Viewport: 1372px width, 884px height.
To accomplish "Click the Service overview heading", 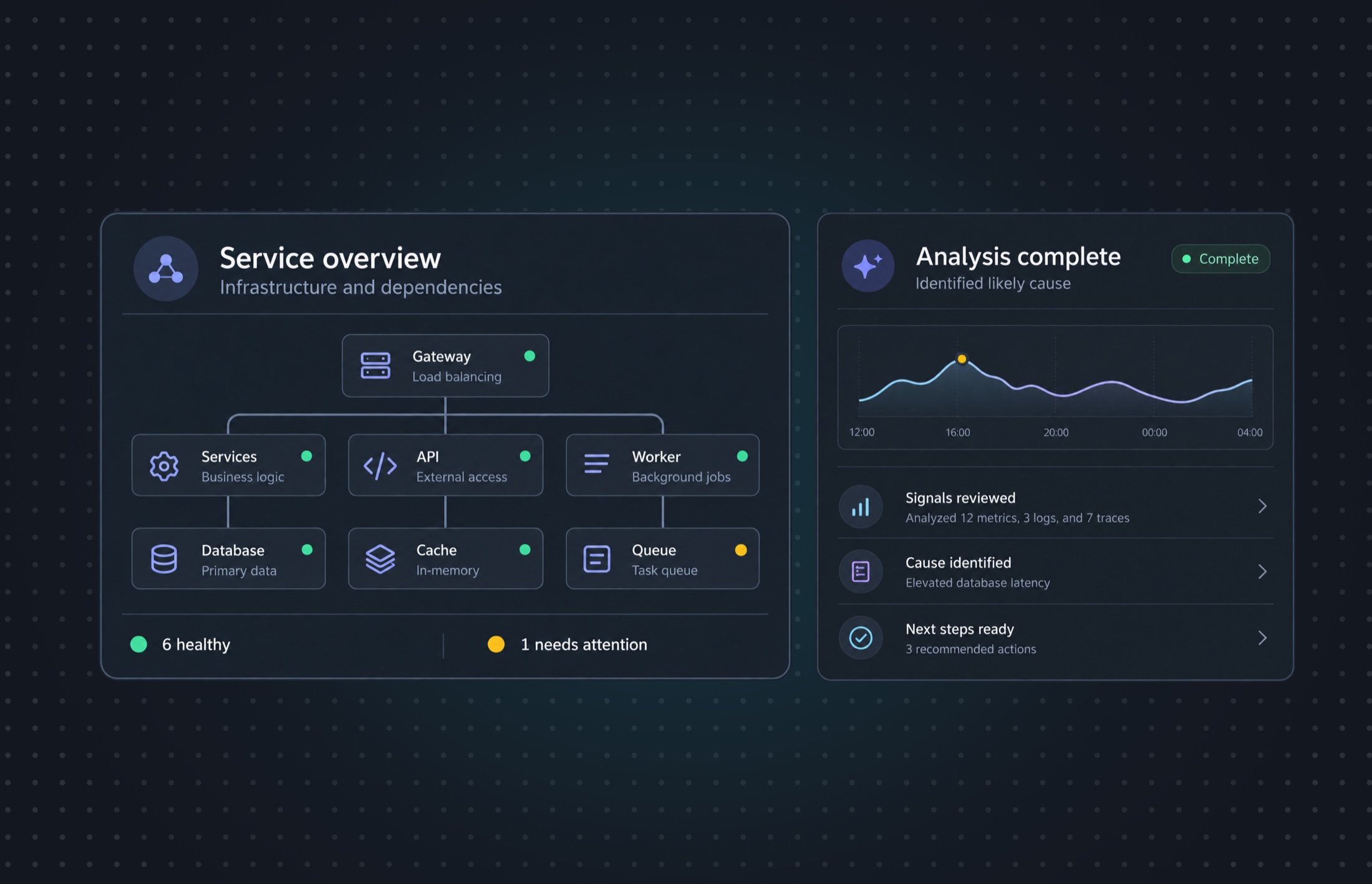I will click(x=330, y=258).
